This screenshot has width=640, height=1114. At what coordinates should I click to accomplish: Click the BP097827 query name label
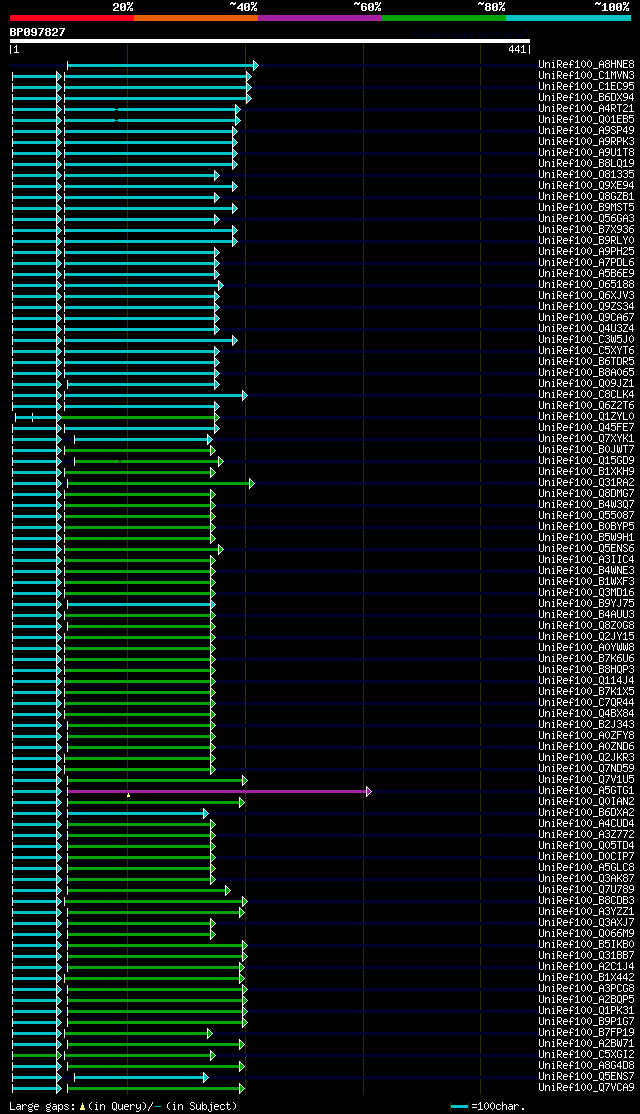(38, 32)
